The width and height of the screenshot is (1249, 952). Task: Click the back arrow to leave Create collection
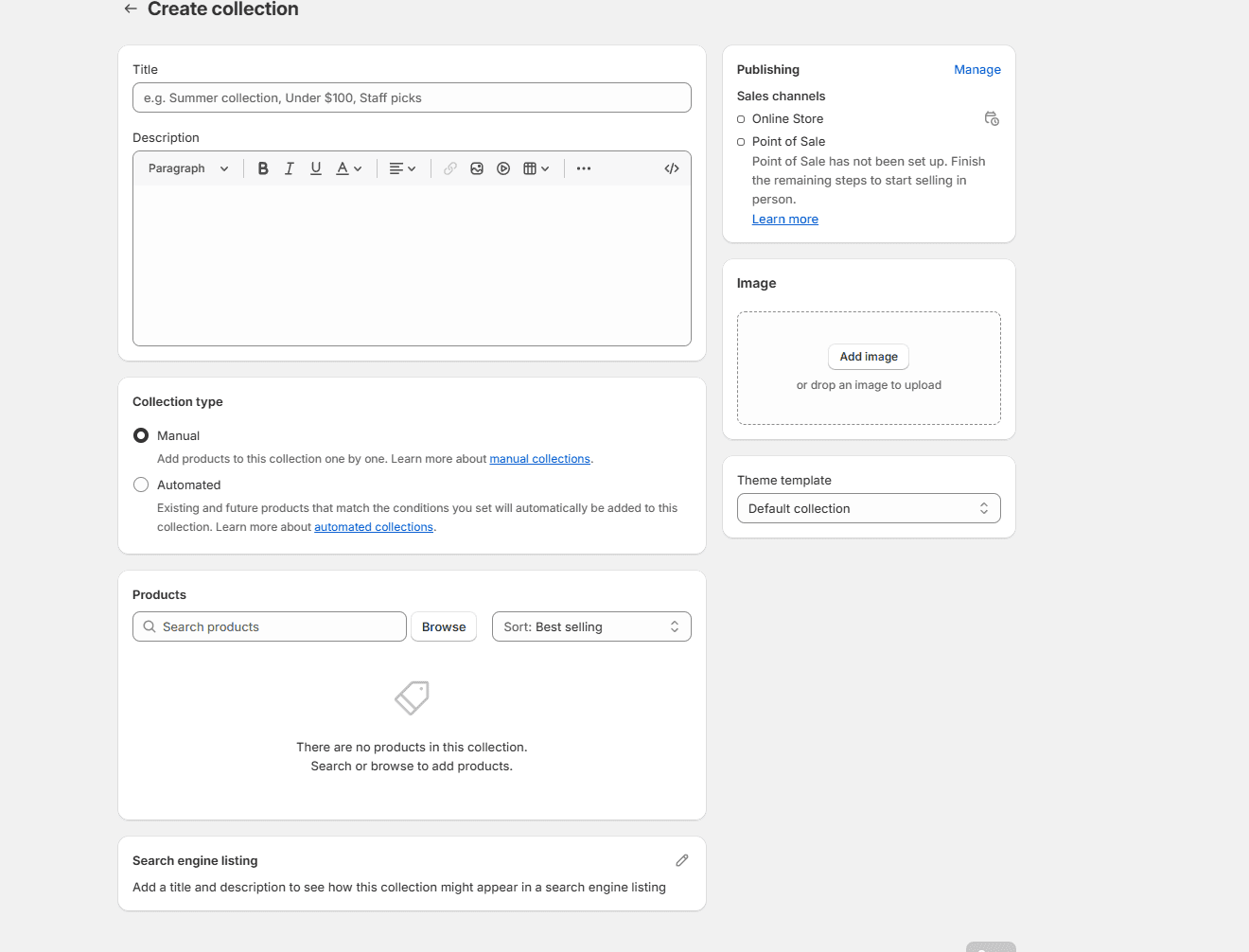[130, 9]
